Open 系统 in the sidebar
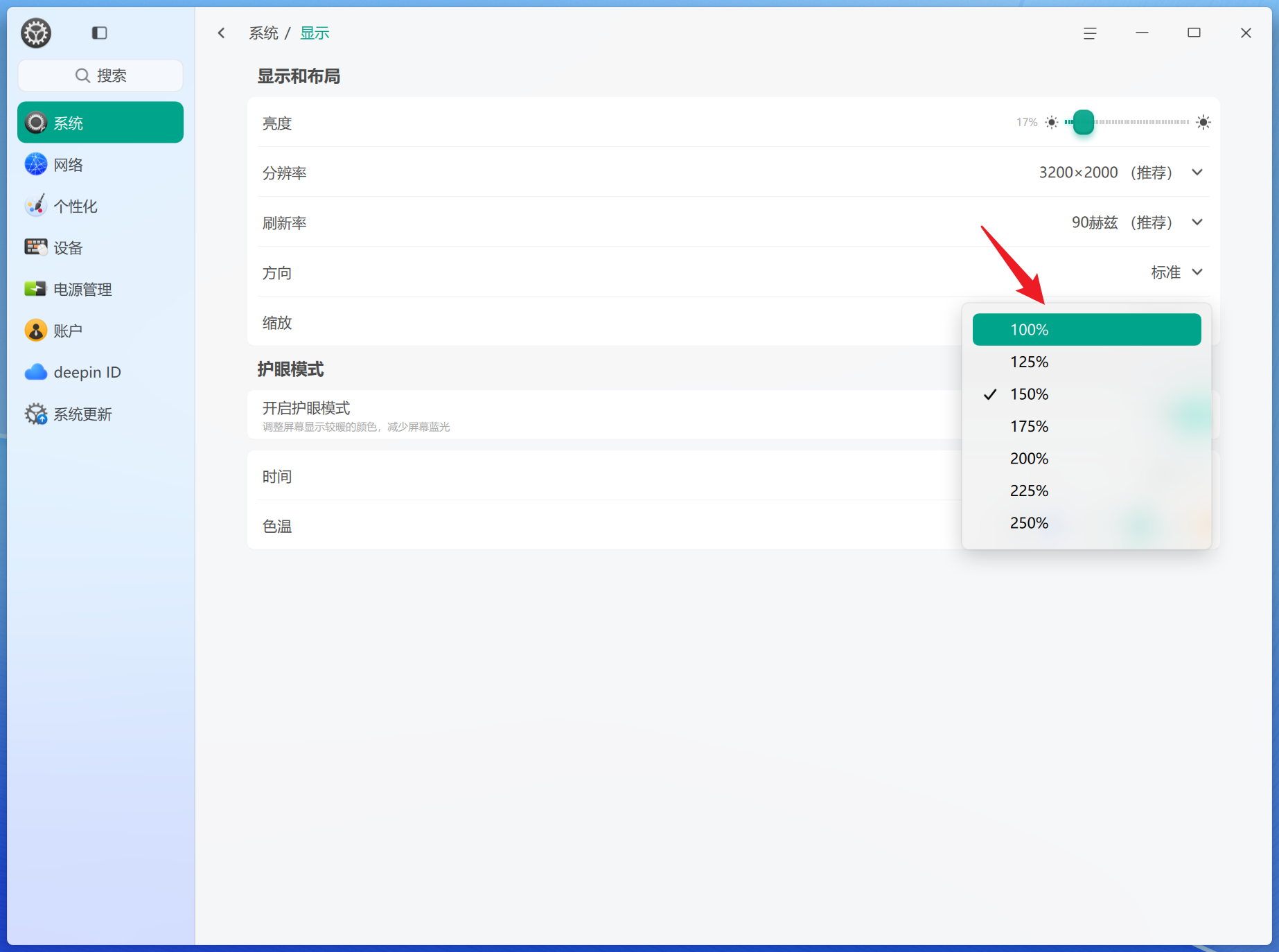This screenshot has height=952, width=1279. click(x=100, y=123)
